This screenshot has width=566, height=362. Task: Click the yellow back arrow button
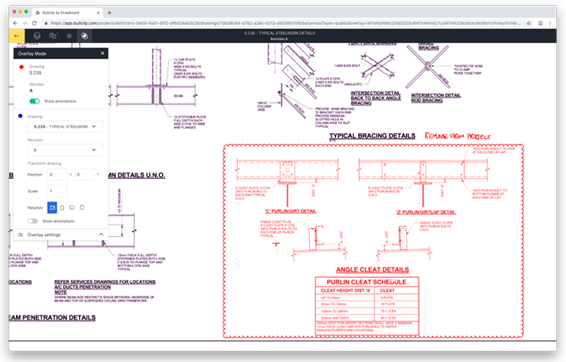pyautogui.click(x=17, y=36)
